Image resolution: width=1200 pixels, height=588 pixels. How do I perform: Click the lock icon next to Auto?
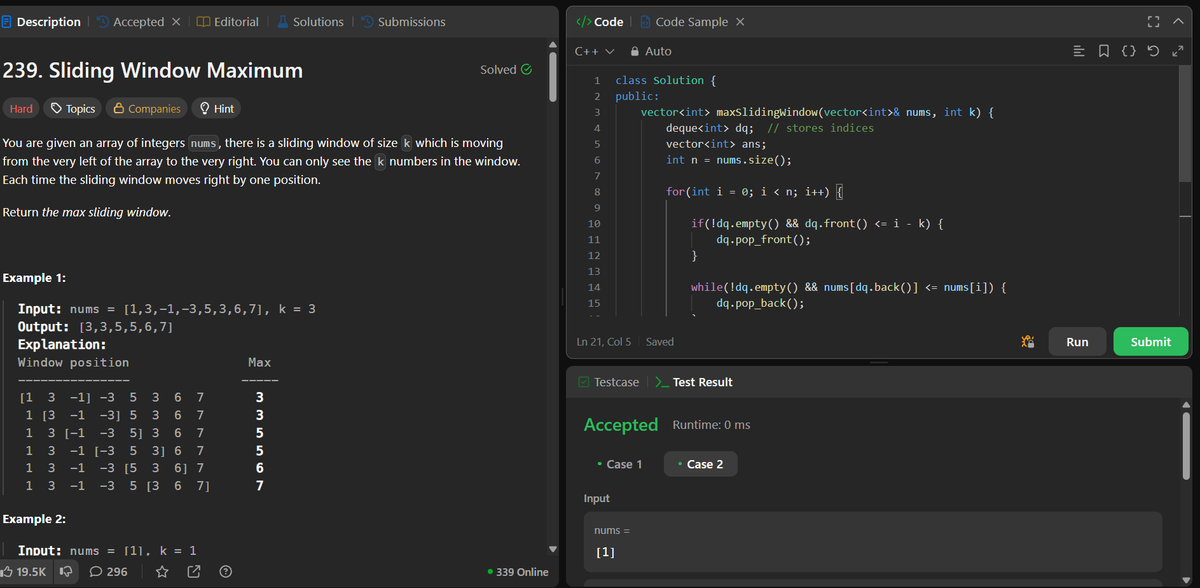coord(636,51)
